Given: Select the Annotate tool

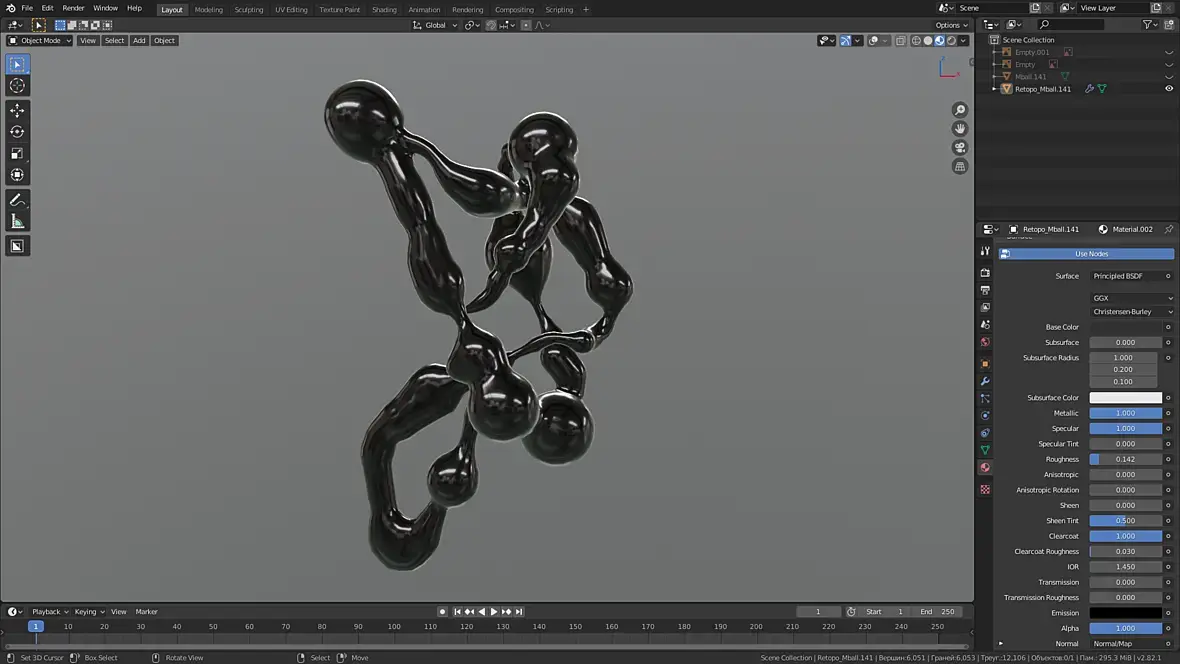Looking at the screenshot, I should (17, 200).
